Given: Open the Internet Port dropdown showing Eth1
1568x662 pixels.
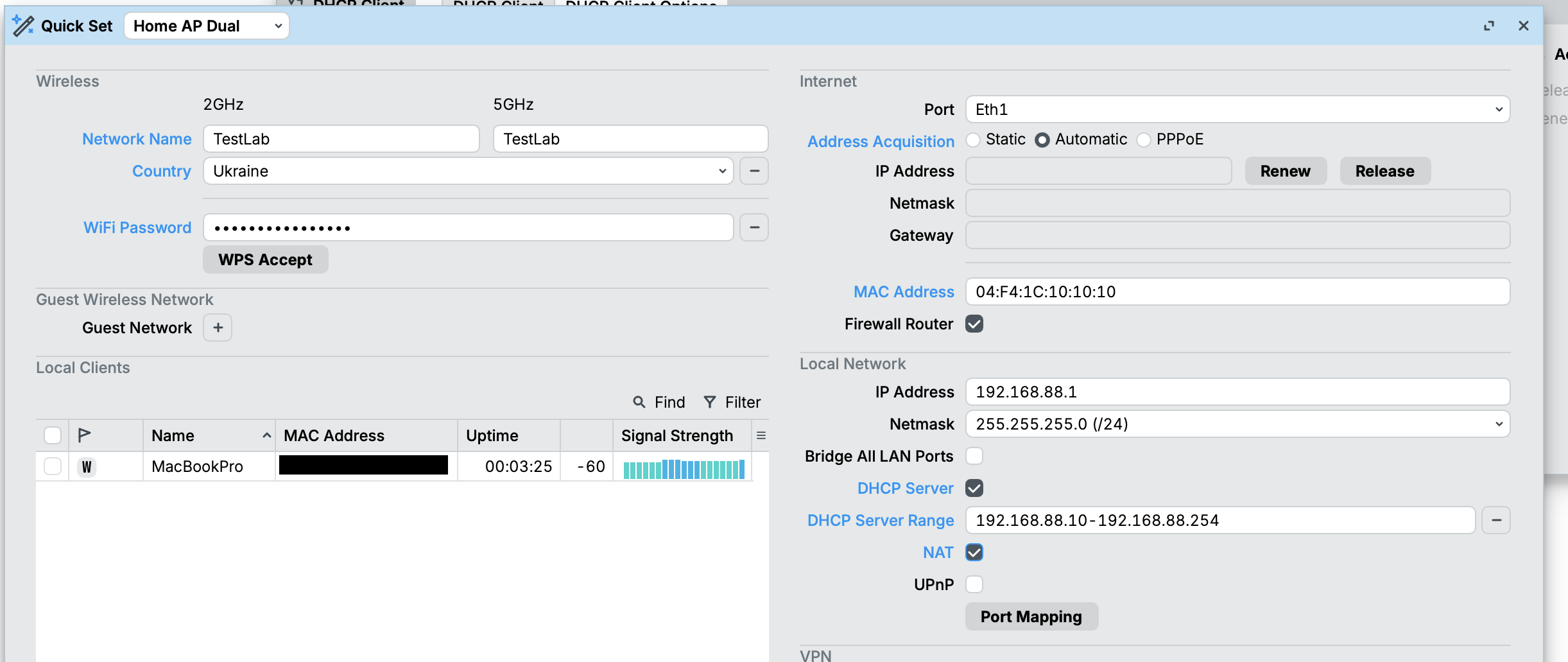Looking at the screenshot, I should coord(1238,109).
